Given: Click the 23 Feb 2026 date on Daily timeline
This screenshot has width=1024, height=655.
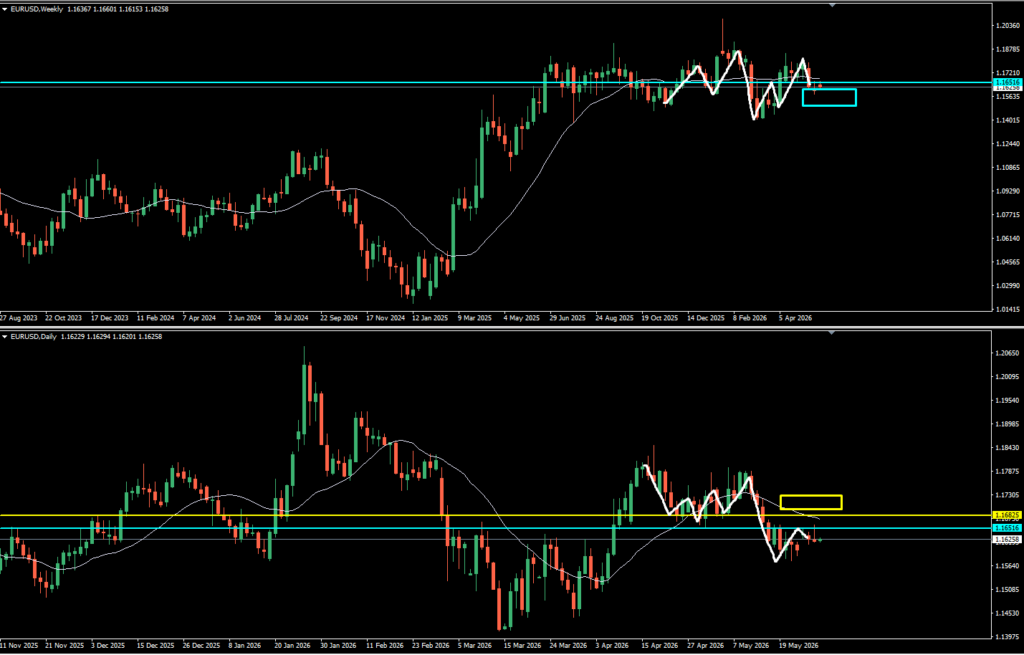Looking at the screenshot, I should point(430,645).
